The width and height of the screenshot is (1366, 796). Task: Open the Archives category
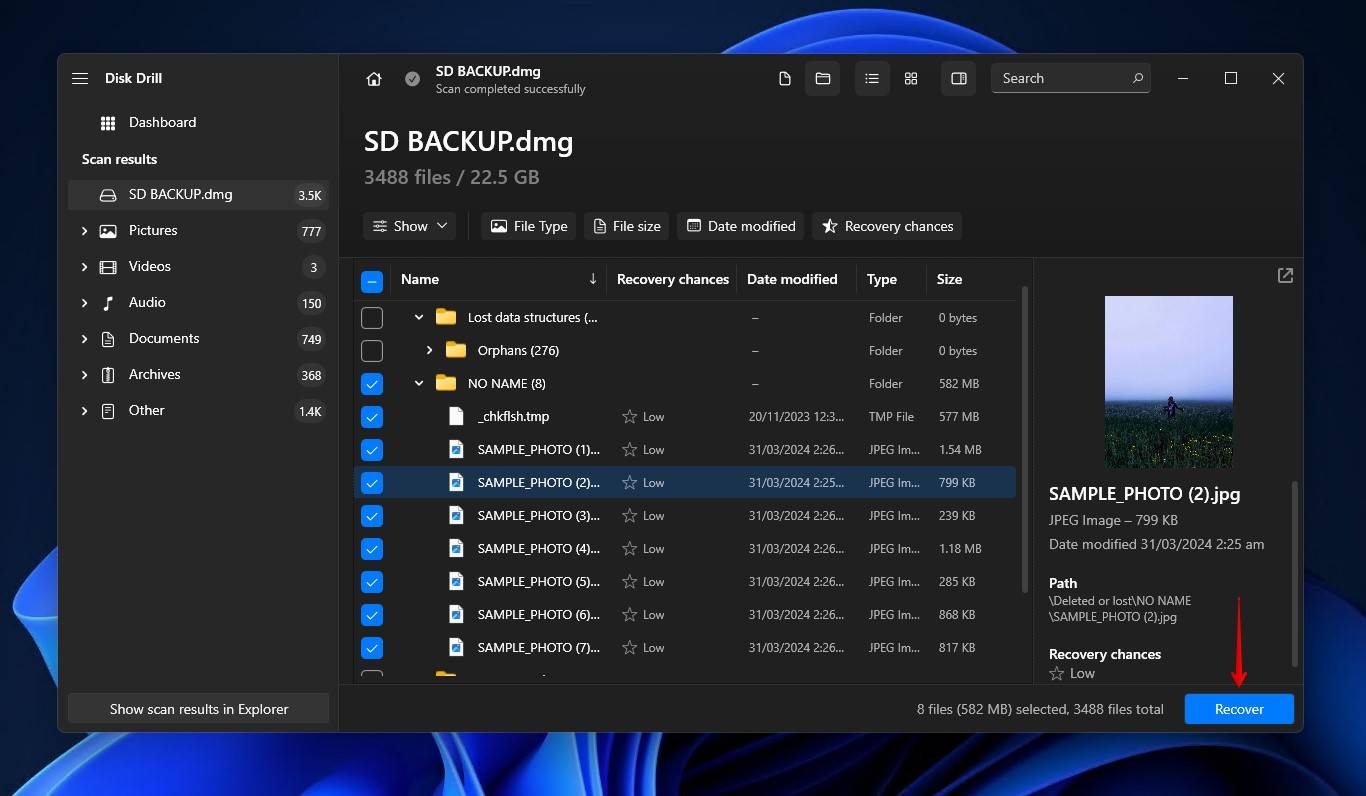point(197,375)
